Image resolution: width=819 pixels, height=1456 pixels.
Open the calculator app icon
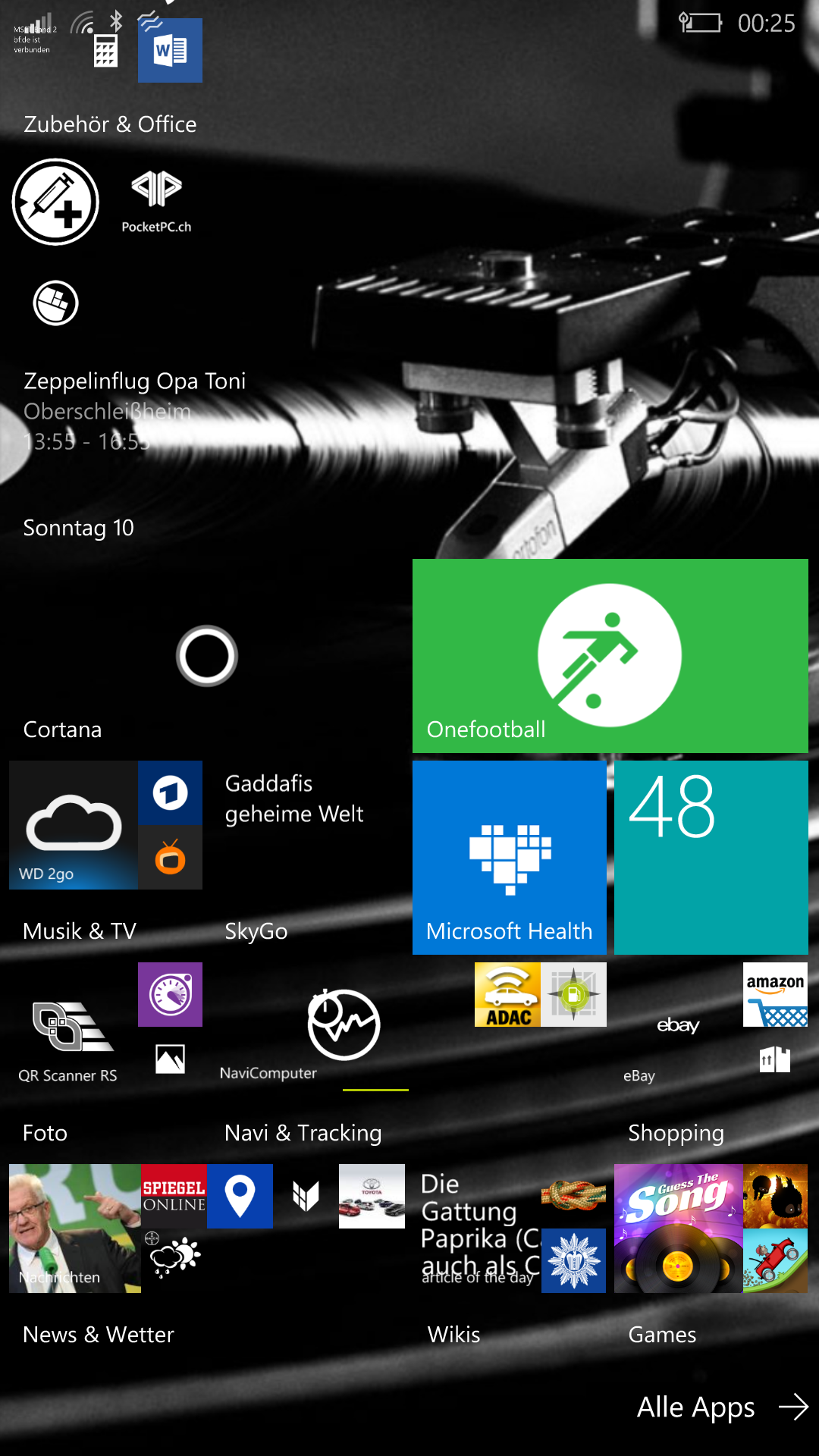pos(105,51)
